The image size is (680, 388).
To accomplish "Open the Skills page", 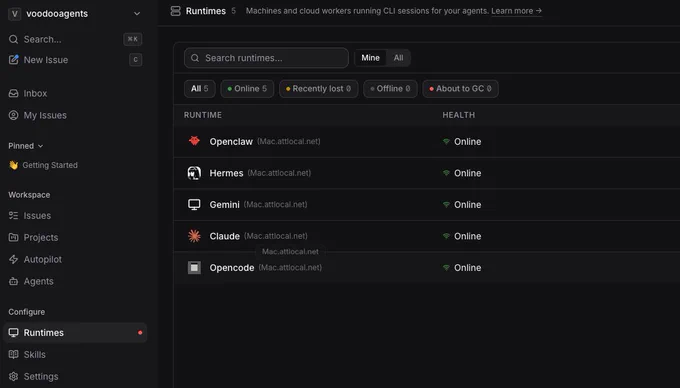I will (75, 355).
